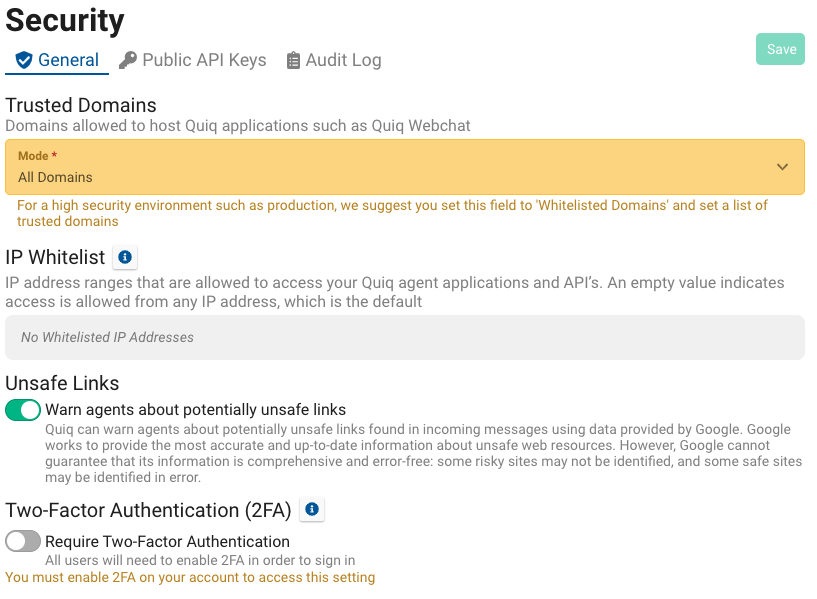817x599 pixels.
Task: Click the No Whitelisted IP Addresses field
Action: 405,337
